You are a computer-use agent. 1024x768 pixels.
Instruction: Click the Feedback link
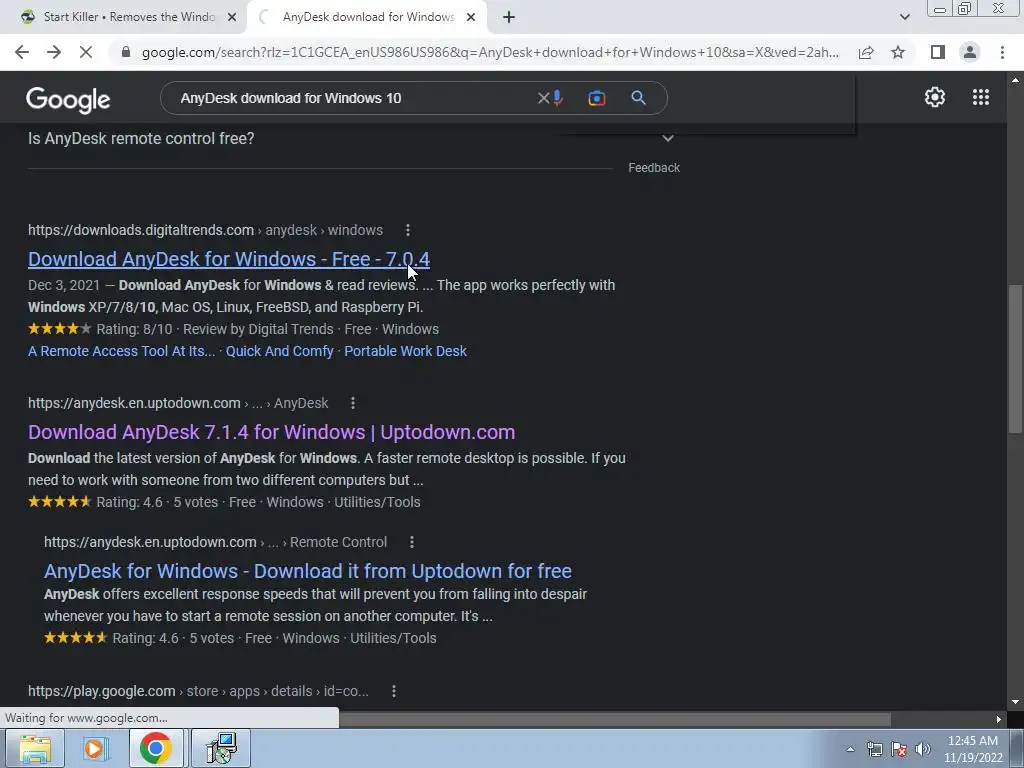click(x=654, y=168)
